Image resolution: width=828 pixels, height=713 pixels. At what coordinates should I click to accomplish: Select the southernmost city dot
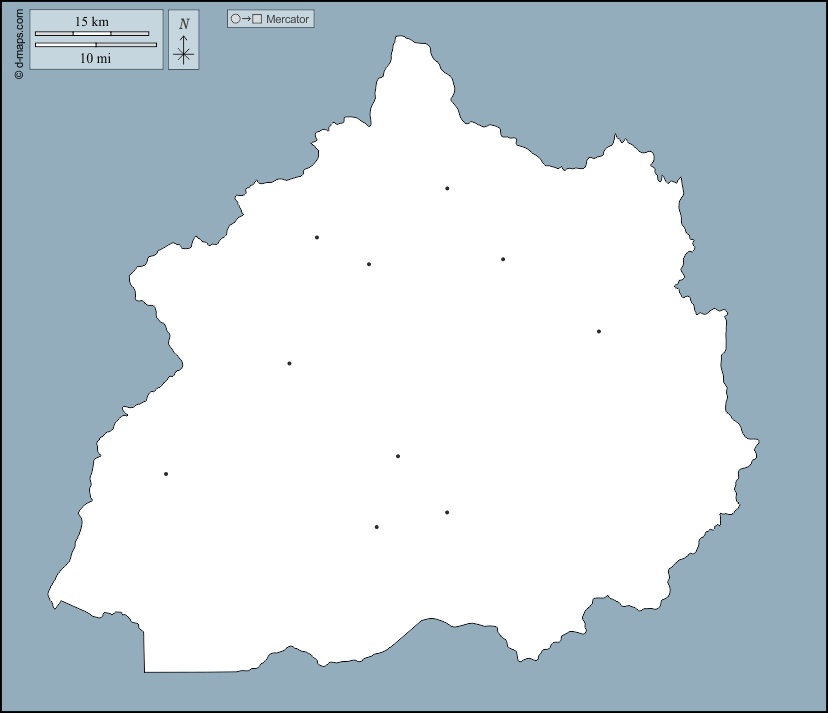tap(376, 527)
